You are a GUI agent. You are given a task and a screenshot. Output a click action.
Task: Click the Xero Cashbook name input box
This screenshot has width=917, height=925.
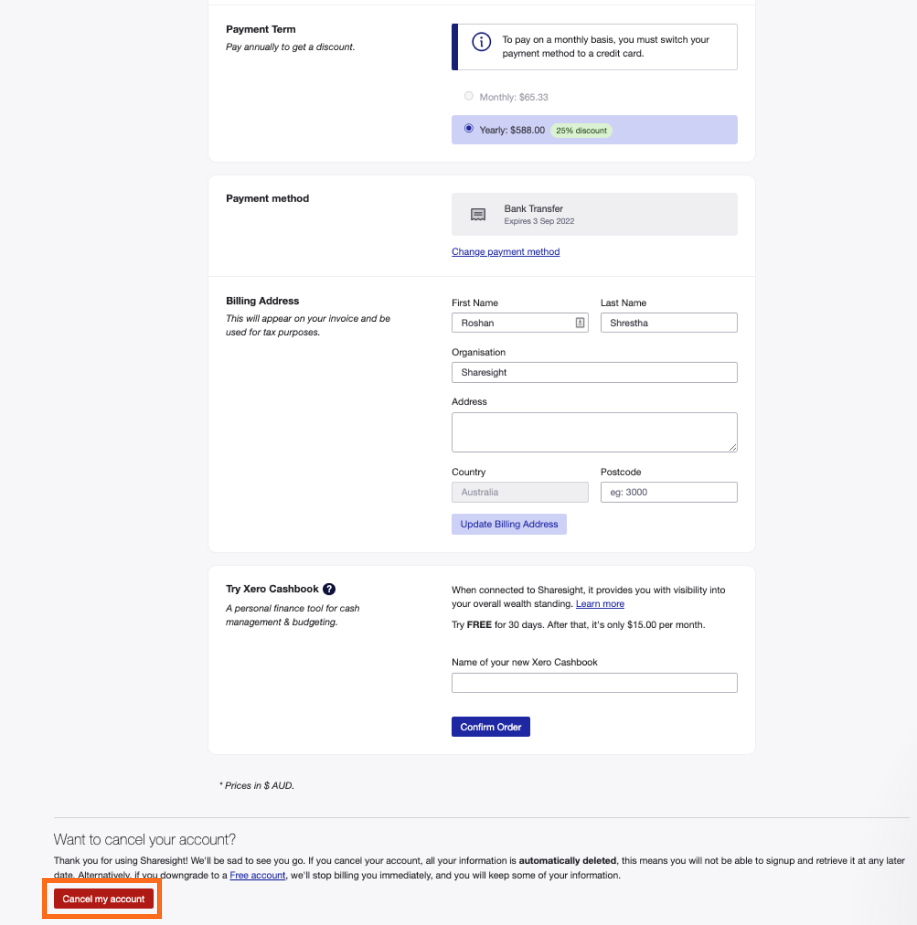(594, 682)
